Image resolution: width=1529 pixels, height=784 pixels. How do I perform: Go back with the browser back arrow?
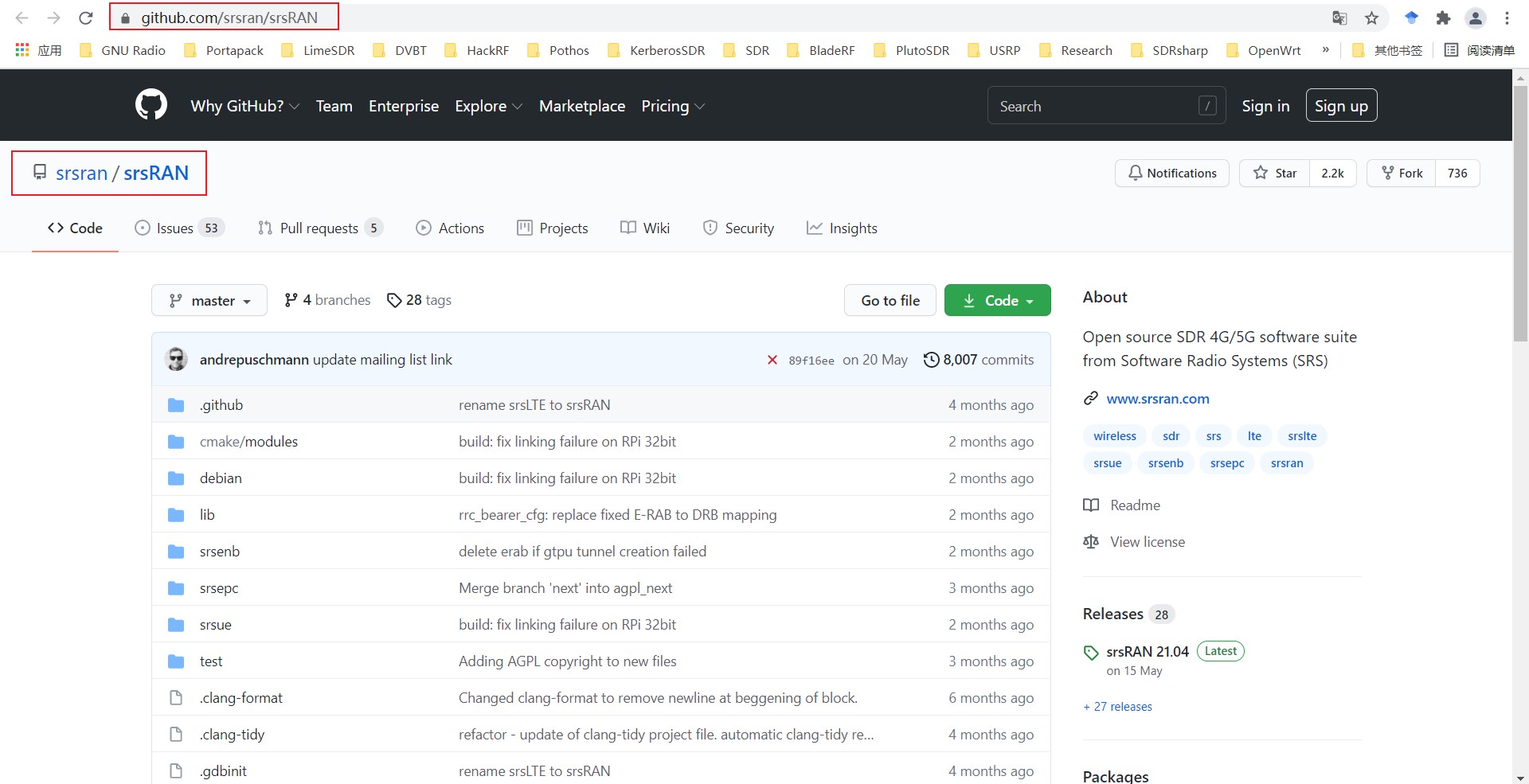coord(22,18)
